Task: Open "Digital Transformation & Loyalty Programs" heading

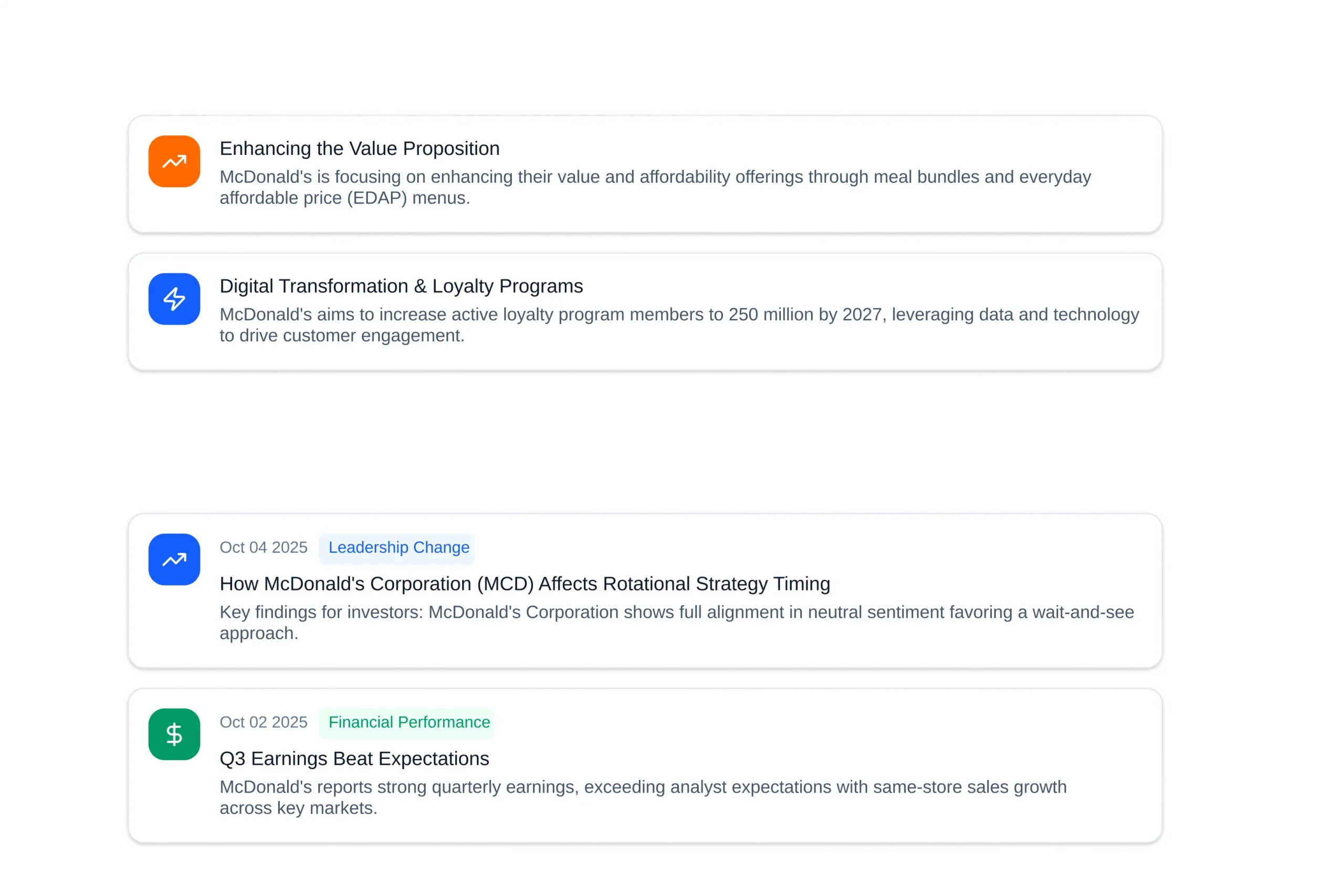Action: (401, 286)
